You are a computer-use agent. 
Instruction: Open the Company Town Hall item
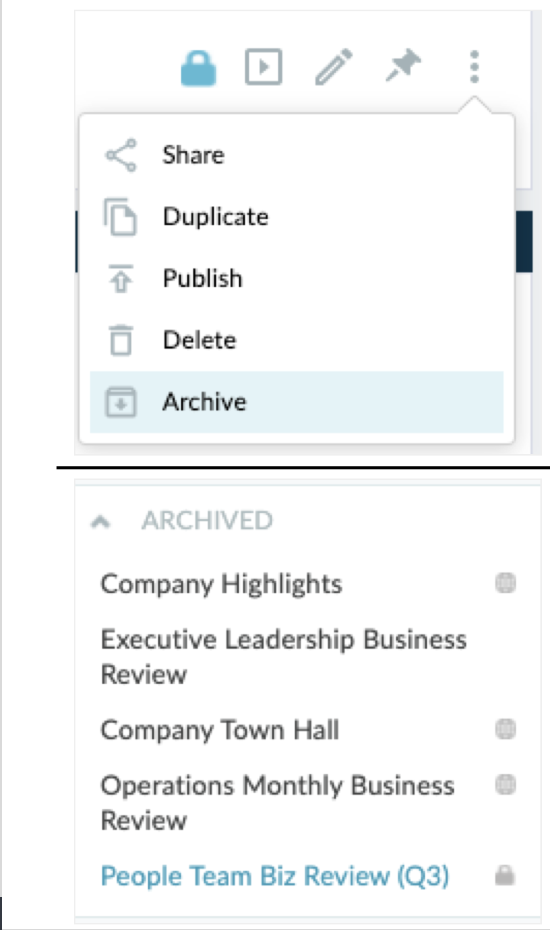(x=220, y=730)
